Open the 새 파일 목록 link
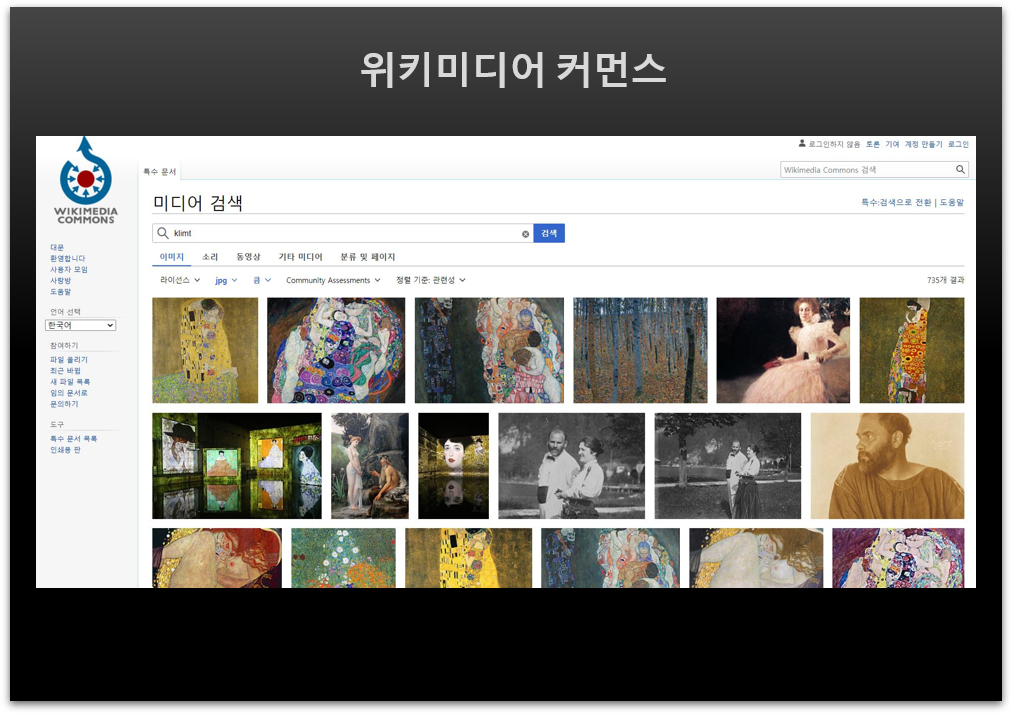Image resolution: width=1012 pixels, height=714 pixels. click(x=70, y=382)
